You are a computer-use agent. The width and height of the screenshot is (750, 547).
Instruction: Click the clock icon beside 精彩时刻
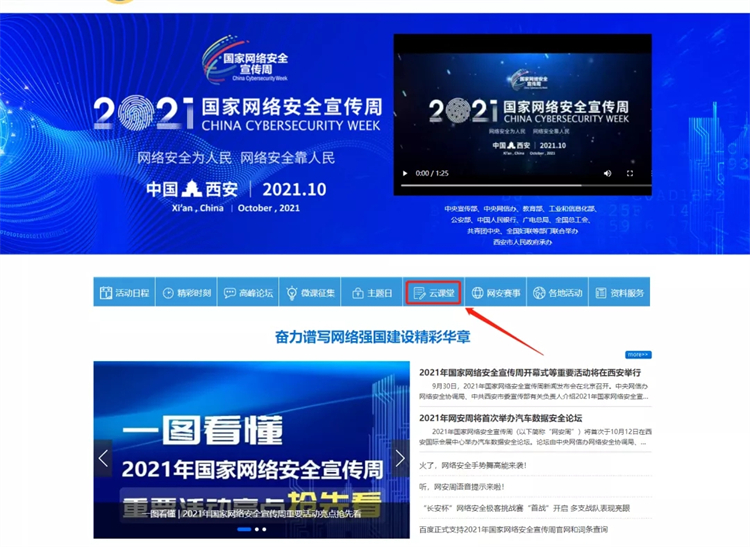pyautogui.click(x=168, y=293)
